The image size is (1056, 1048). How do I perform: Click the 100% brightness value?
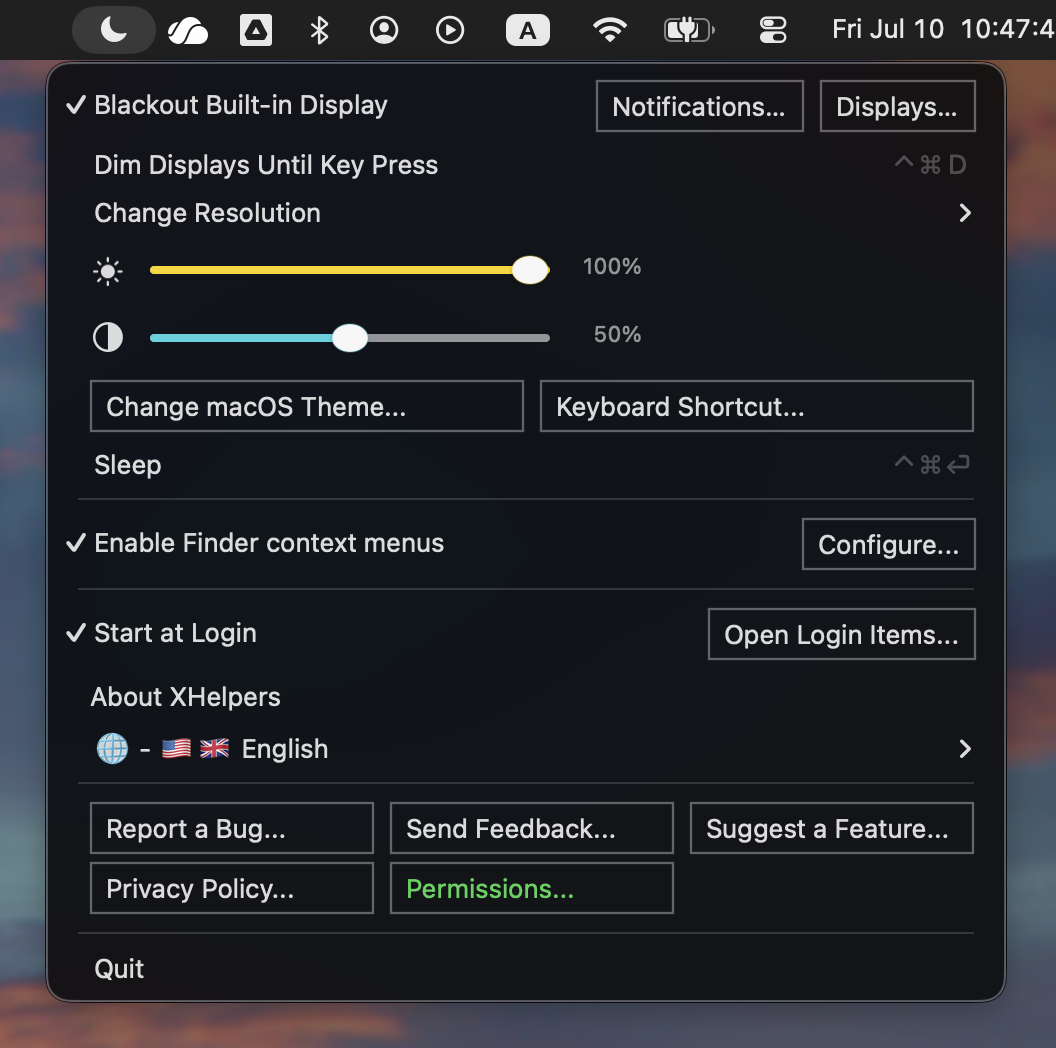[x=612, y=267]
